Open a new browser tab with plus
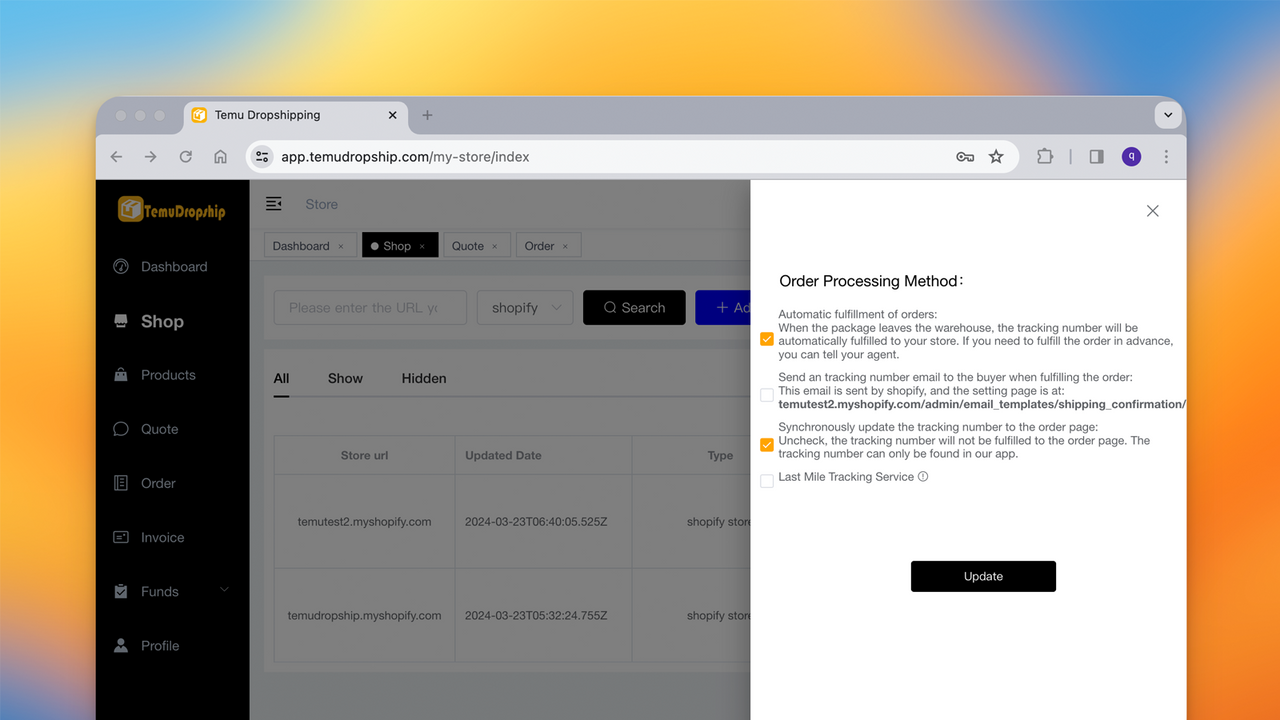The height and width of the screenshot is (720, 1280). (427, 115)
